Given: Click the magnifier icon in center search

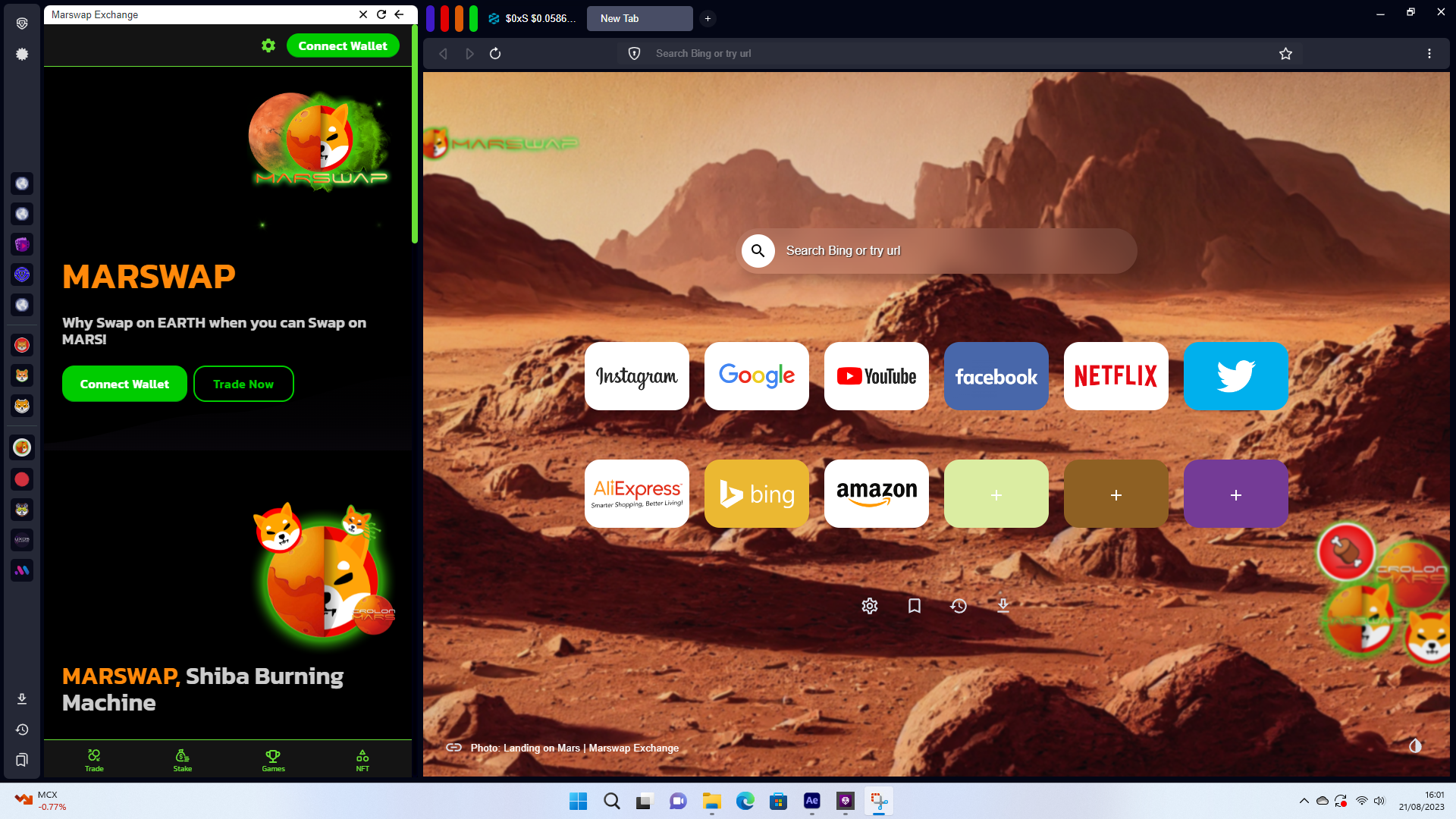Looking at the screenshot, I should (x=758, y=251).
